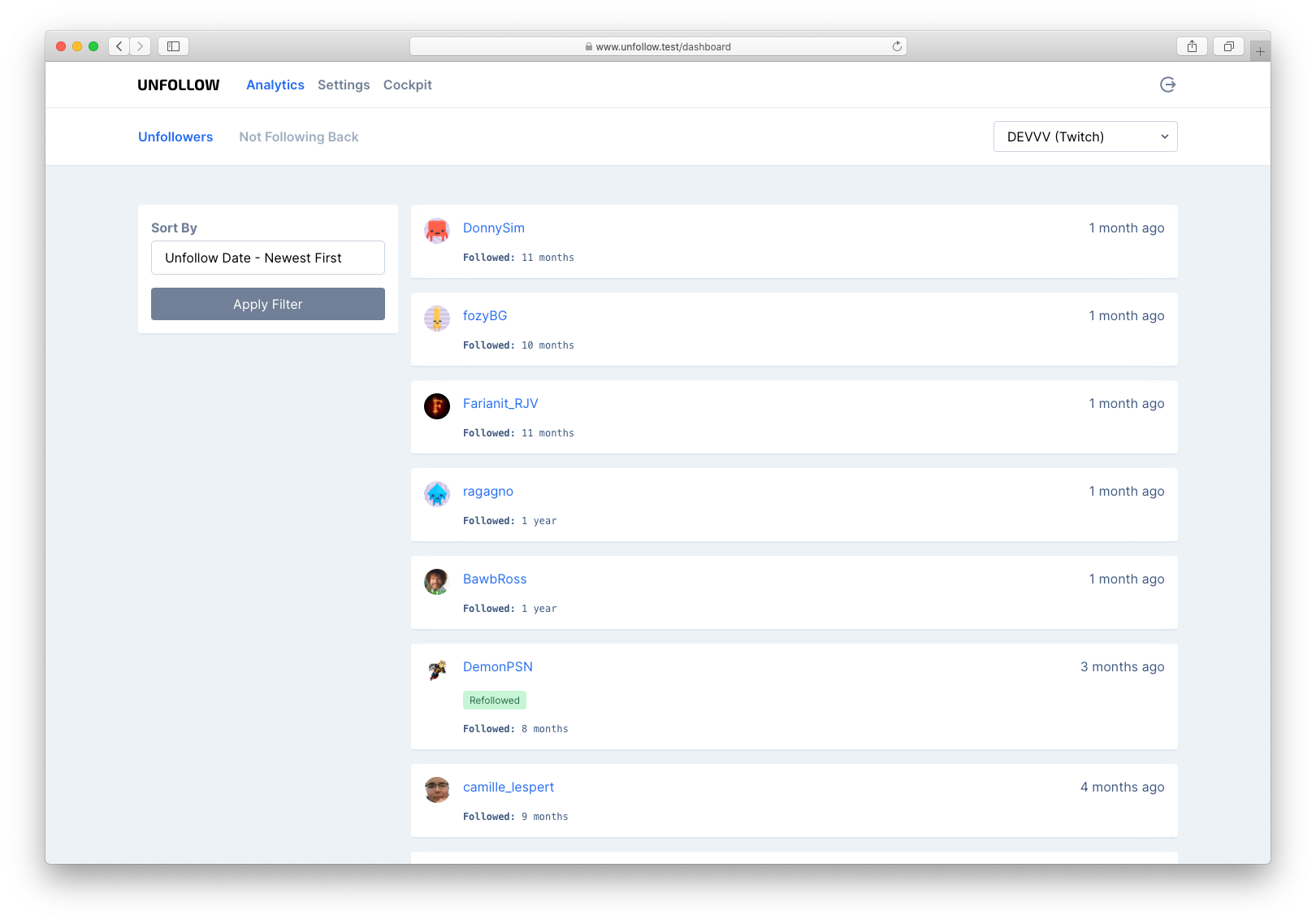Click '1 month ago' on BawbRoss row
The height and width of the screenshot is (924, 1316).
[1127, 579]
